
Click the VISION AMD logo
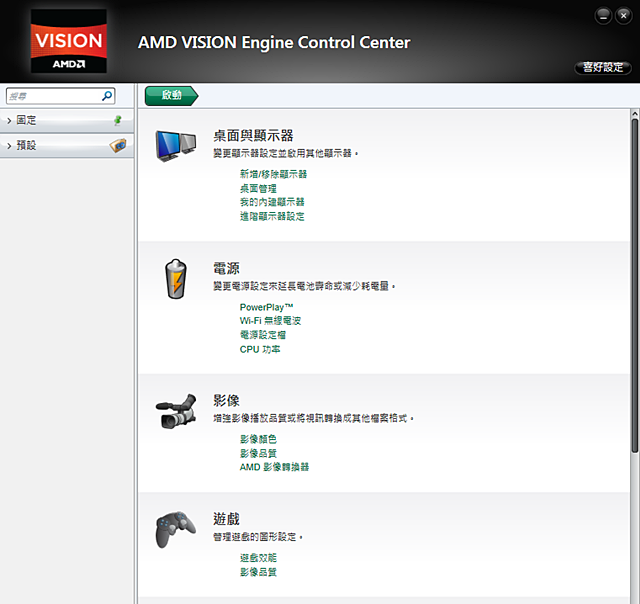click(x=69, y=41)
